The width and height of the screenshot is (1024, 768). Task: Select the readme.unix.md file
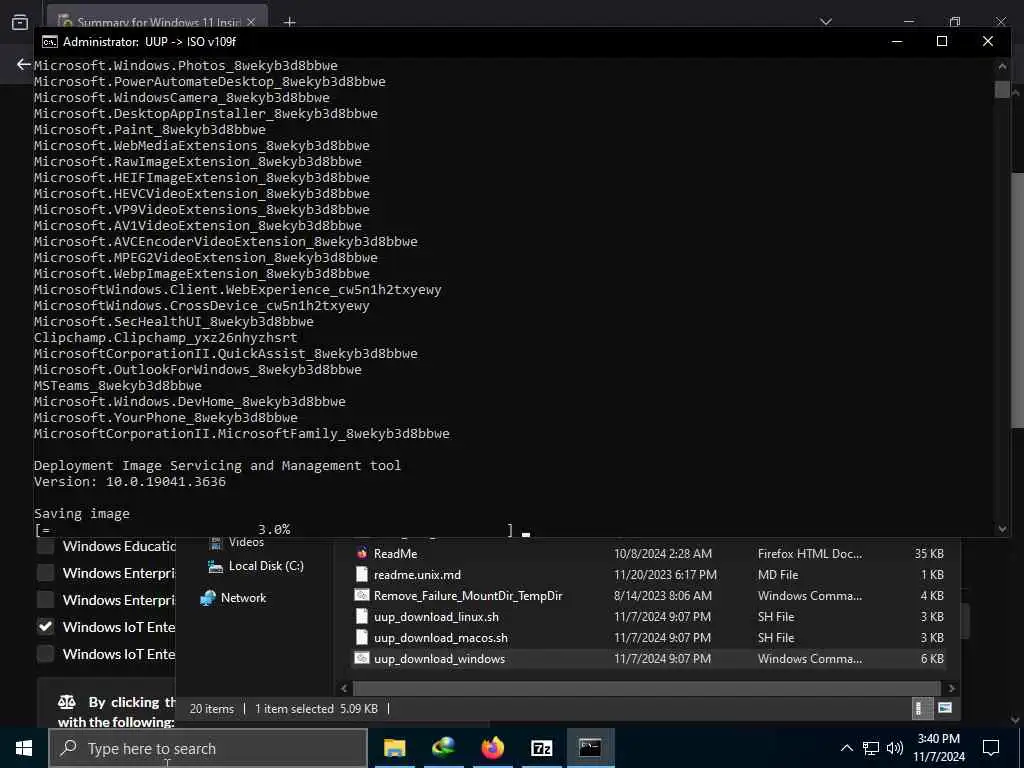pos(417,575)
